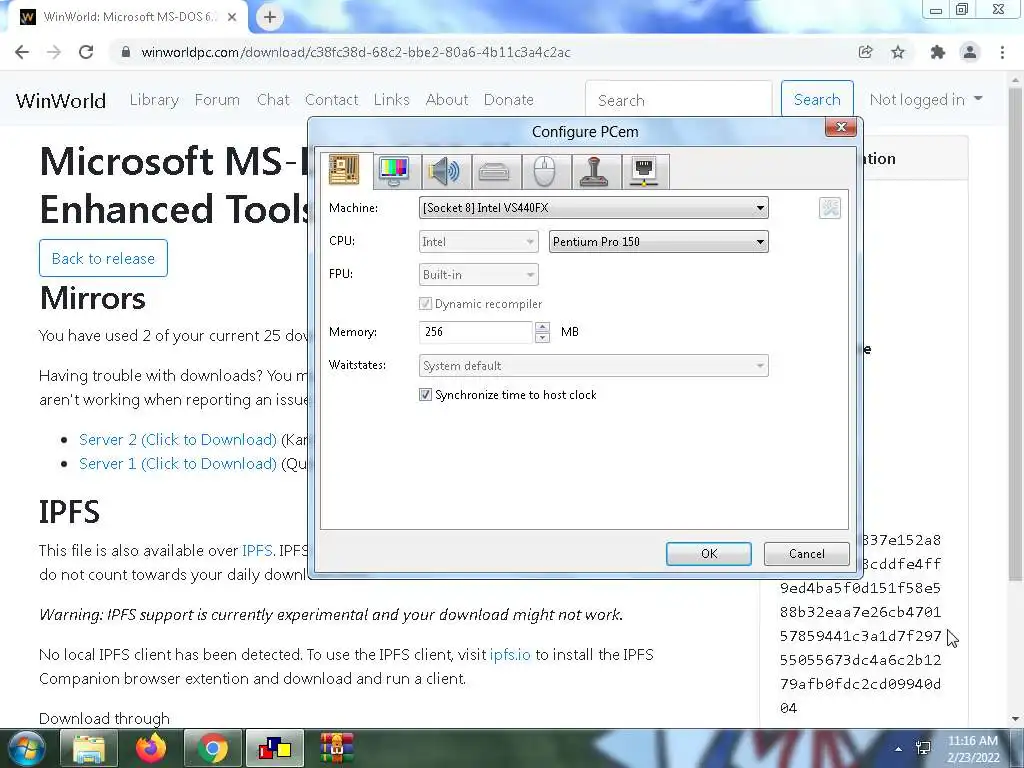Open the Intel CPU manufacturer dropdown

coord(479,242)
